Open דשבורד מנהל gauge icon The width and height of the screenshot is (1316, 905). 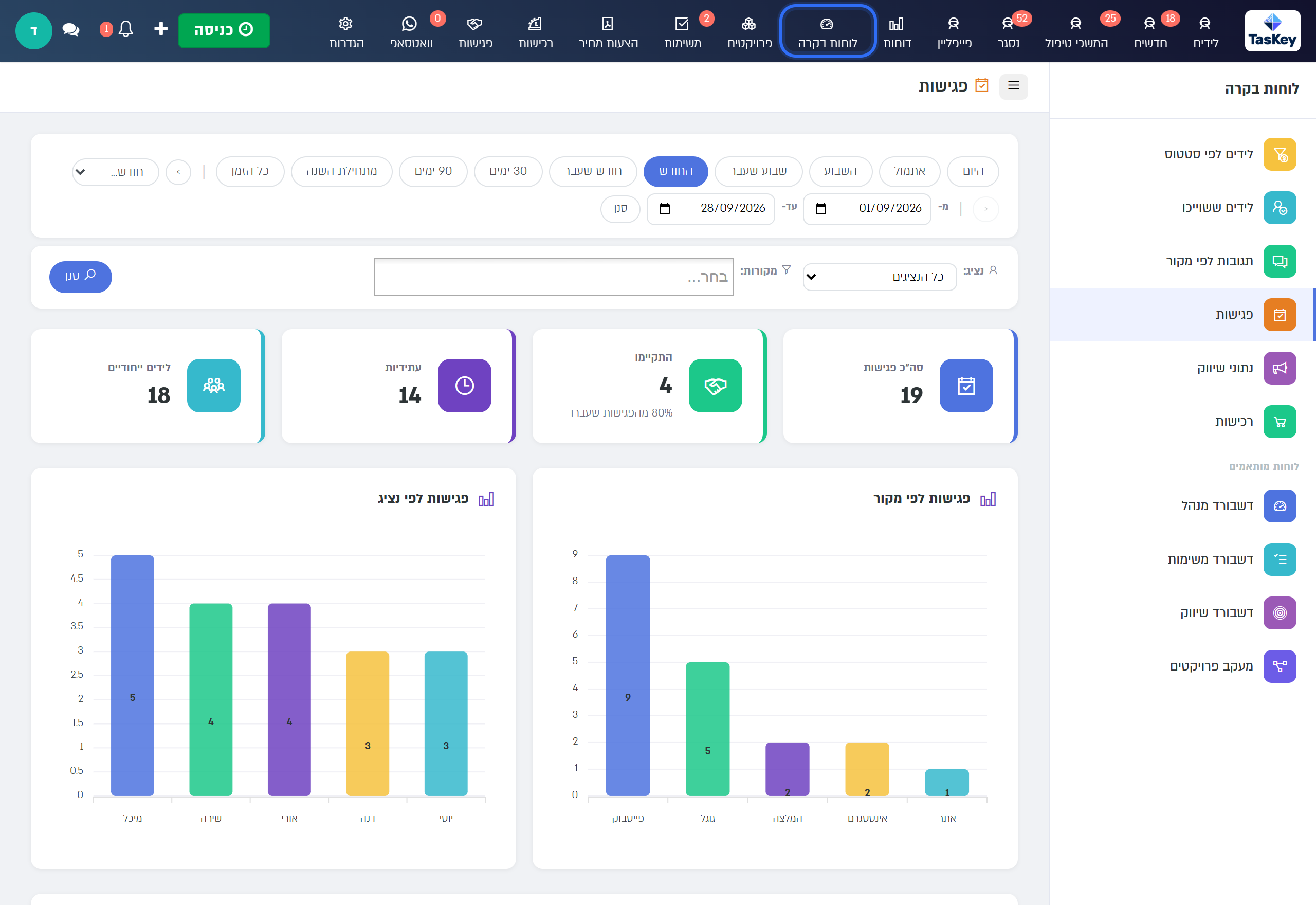1280,506
